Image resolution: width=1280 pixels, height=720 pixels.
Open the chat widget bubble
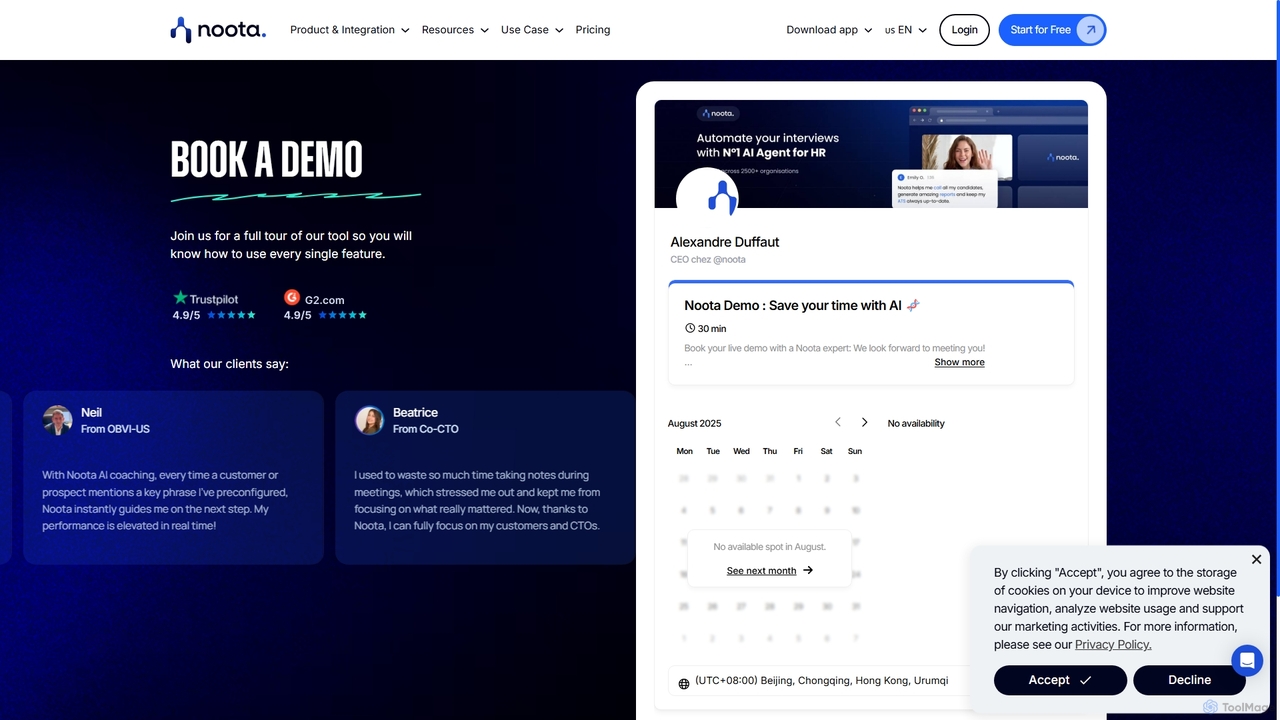pos(1247,661)
